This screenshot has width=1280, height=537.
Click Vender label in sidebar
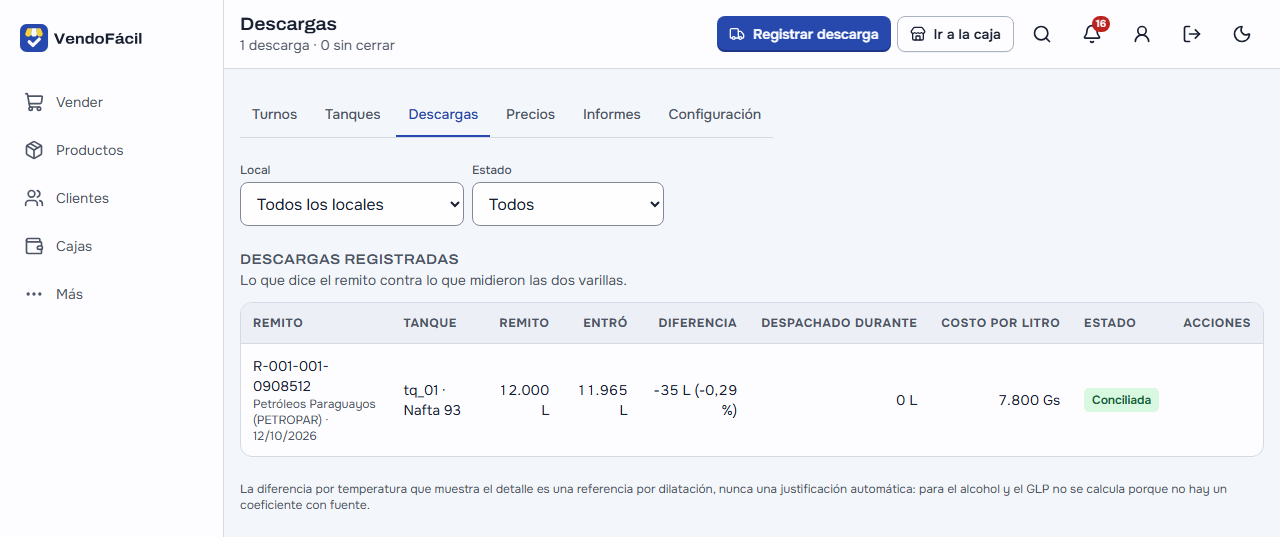coord(79,102)
